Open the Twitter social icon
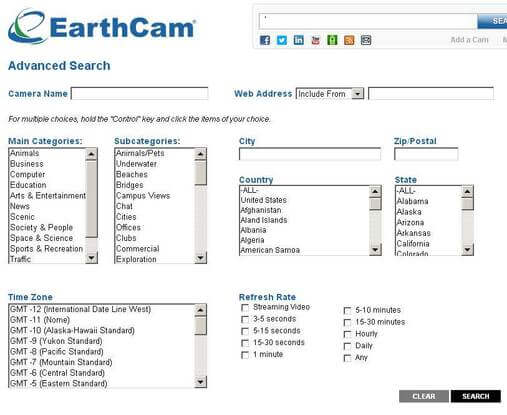 [282, 40]
